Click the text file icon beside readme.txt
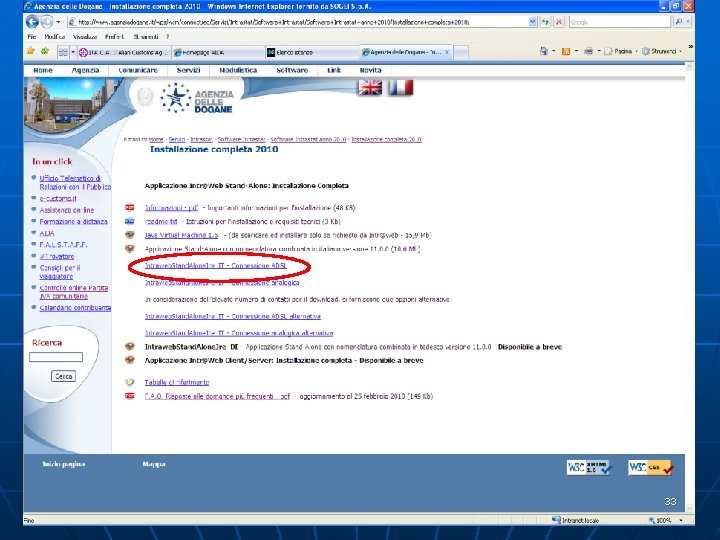Image resolution: width=720 pixels, height=540 pixels. click(x=130, y=221)
